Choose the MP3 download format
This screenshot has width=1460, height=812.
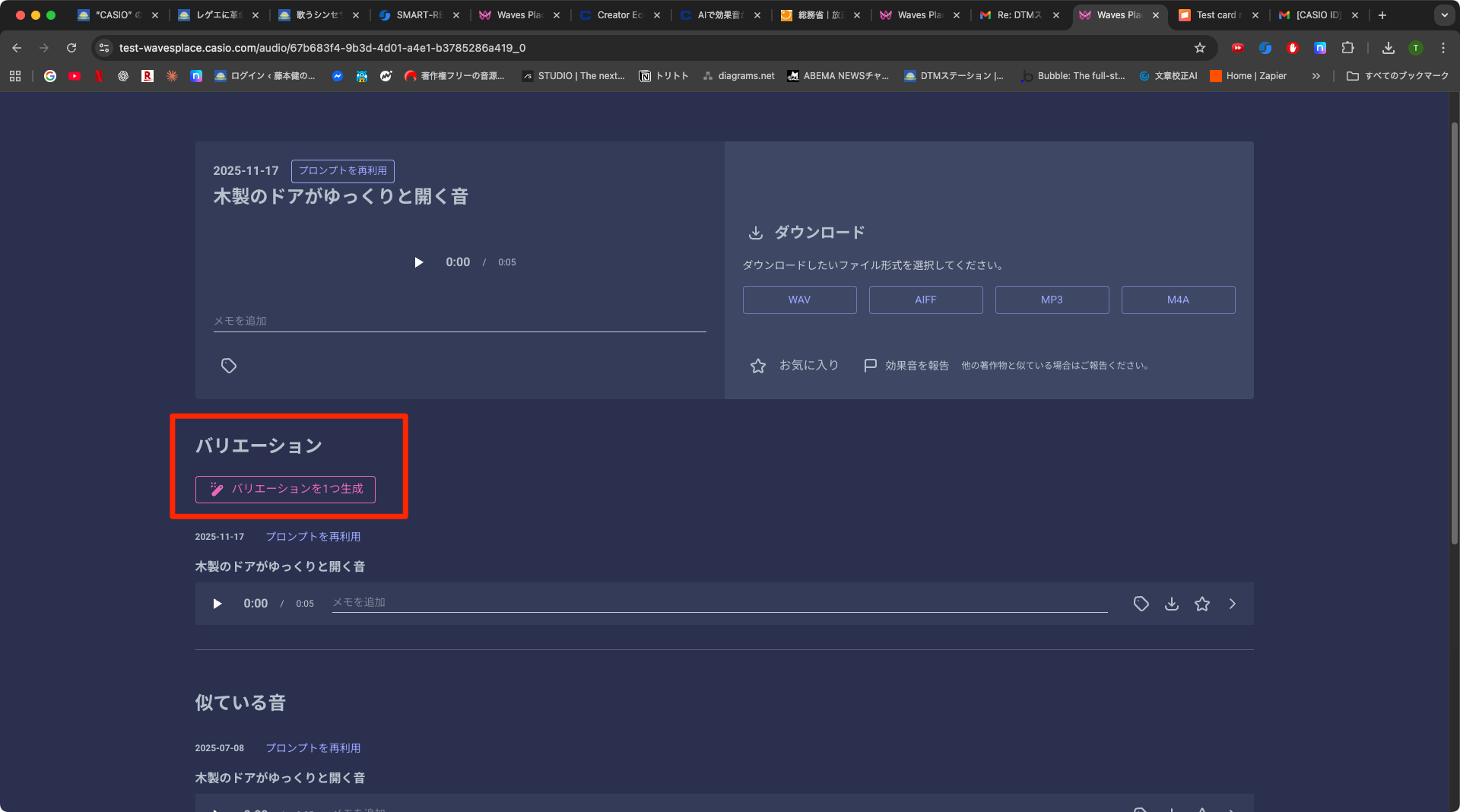(1052, 300)
